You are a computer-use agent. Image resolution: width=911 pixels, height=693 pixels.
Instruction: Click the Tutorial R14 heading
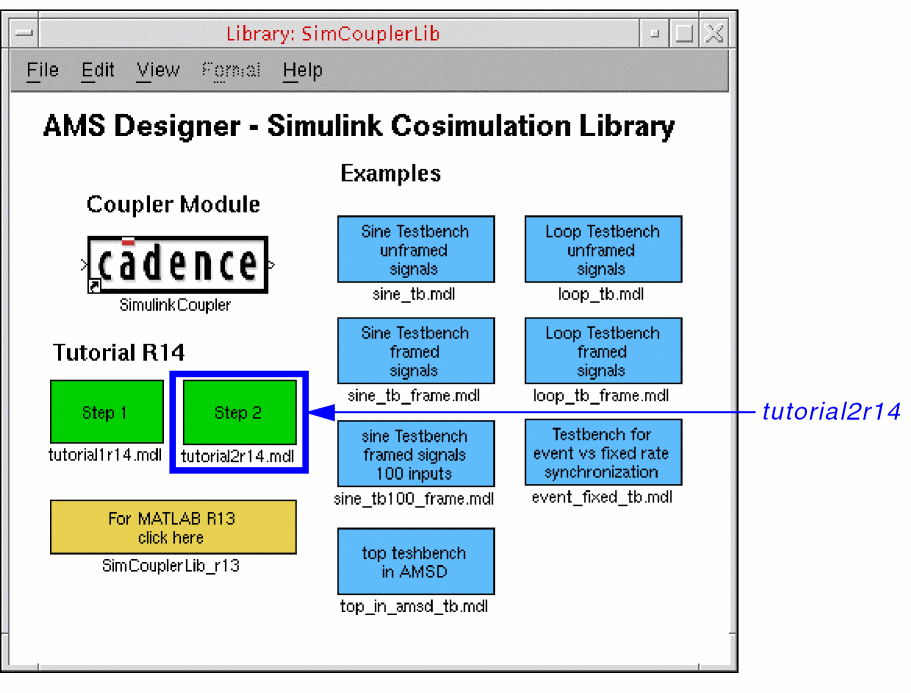(119, 353)
